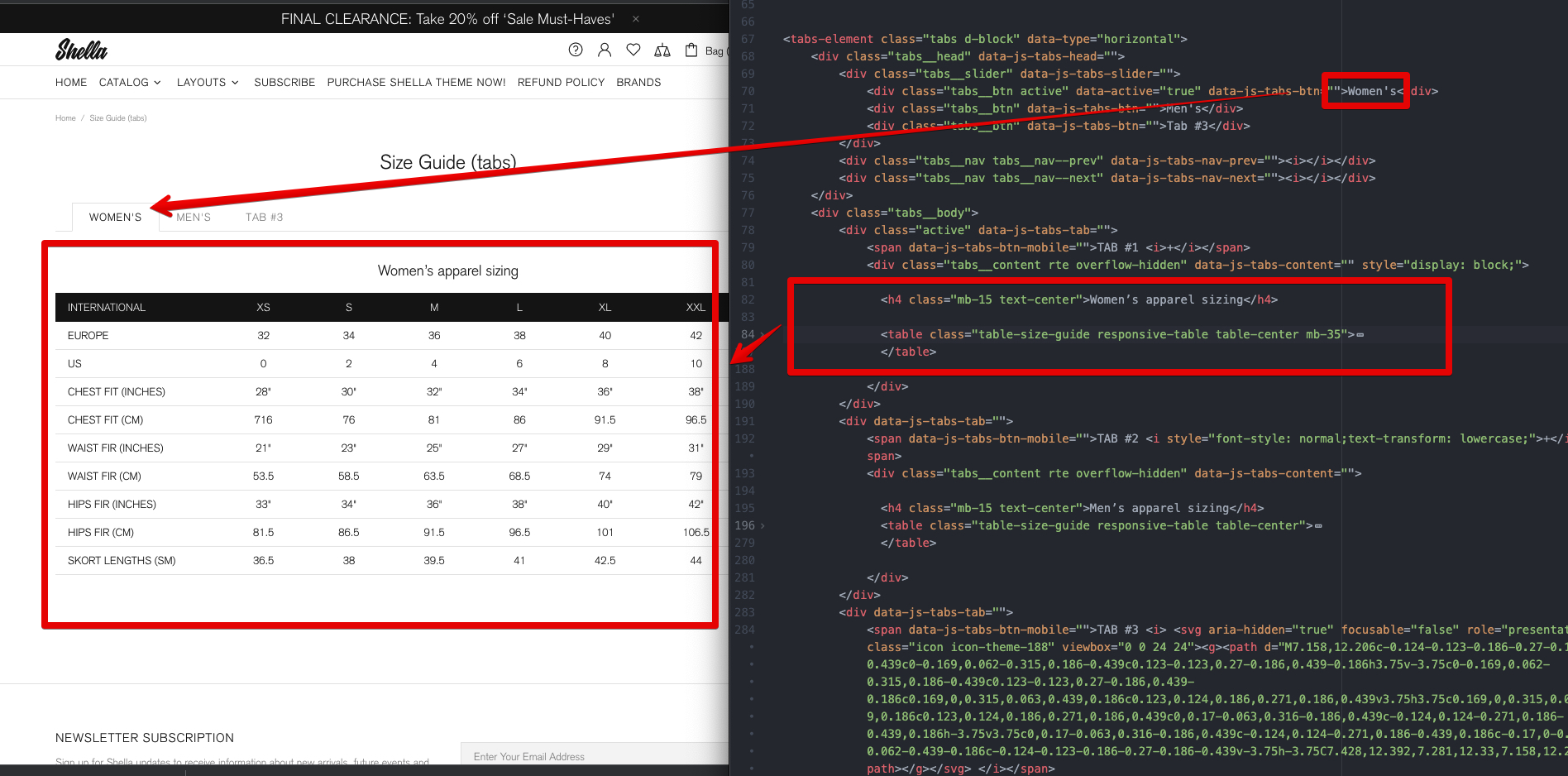Click the WAIST FIR (INCHES) row label
This screenshot has width=1568, height=776.
pos(116,448)
